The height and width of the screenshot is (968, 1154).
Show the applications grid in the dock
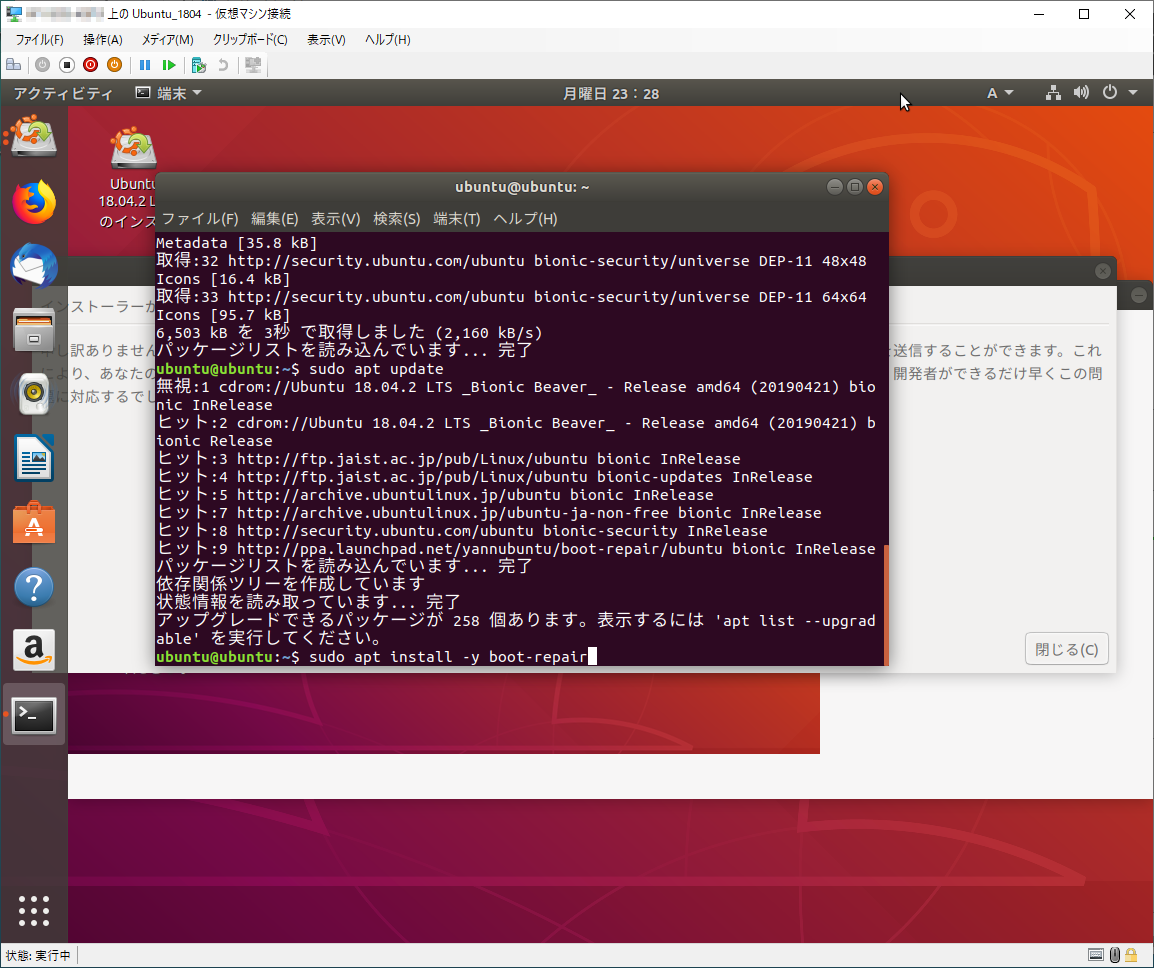click(34, 911)
